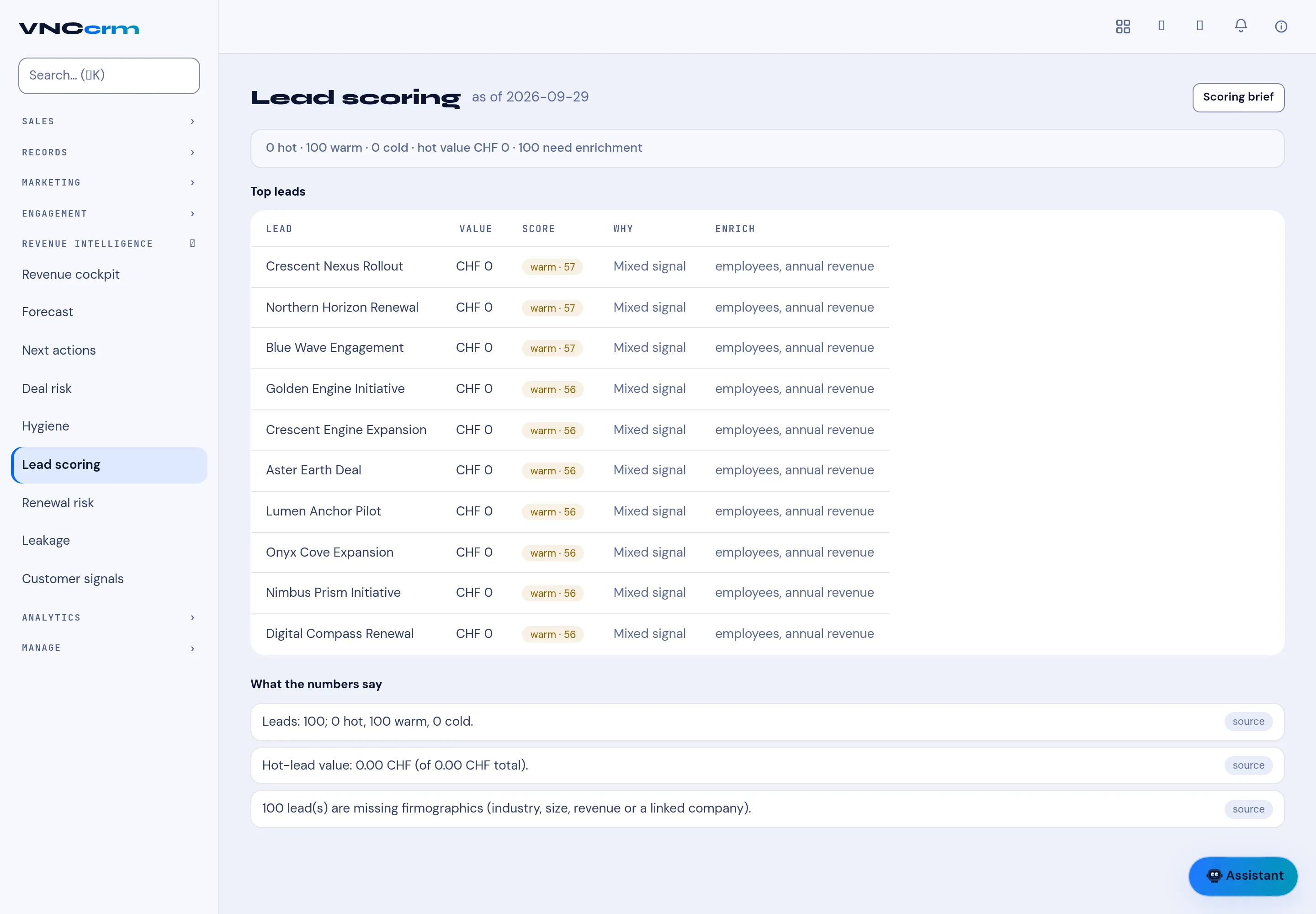Select Lead scoring in sidebar
1316x914 pixels.
109,464
